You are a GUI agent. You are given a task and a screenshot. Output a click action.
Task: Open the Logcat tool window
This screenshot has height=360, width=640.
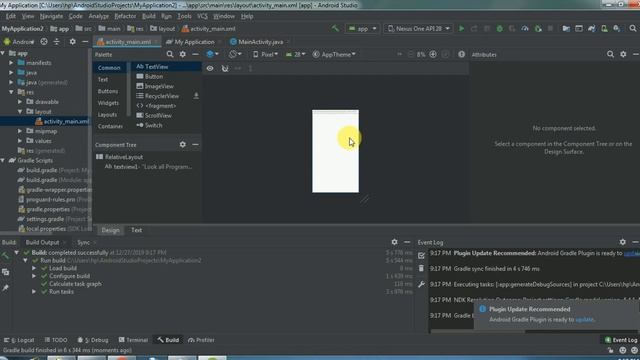(x=19, y=340)
